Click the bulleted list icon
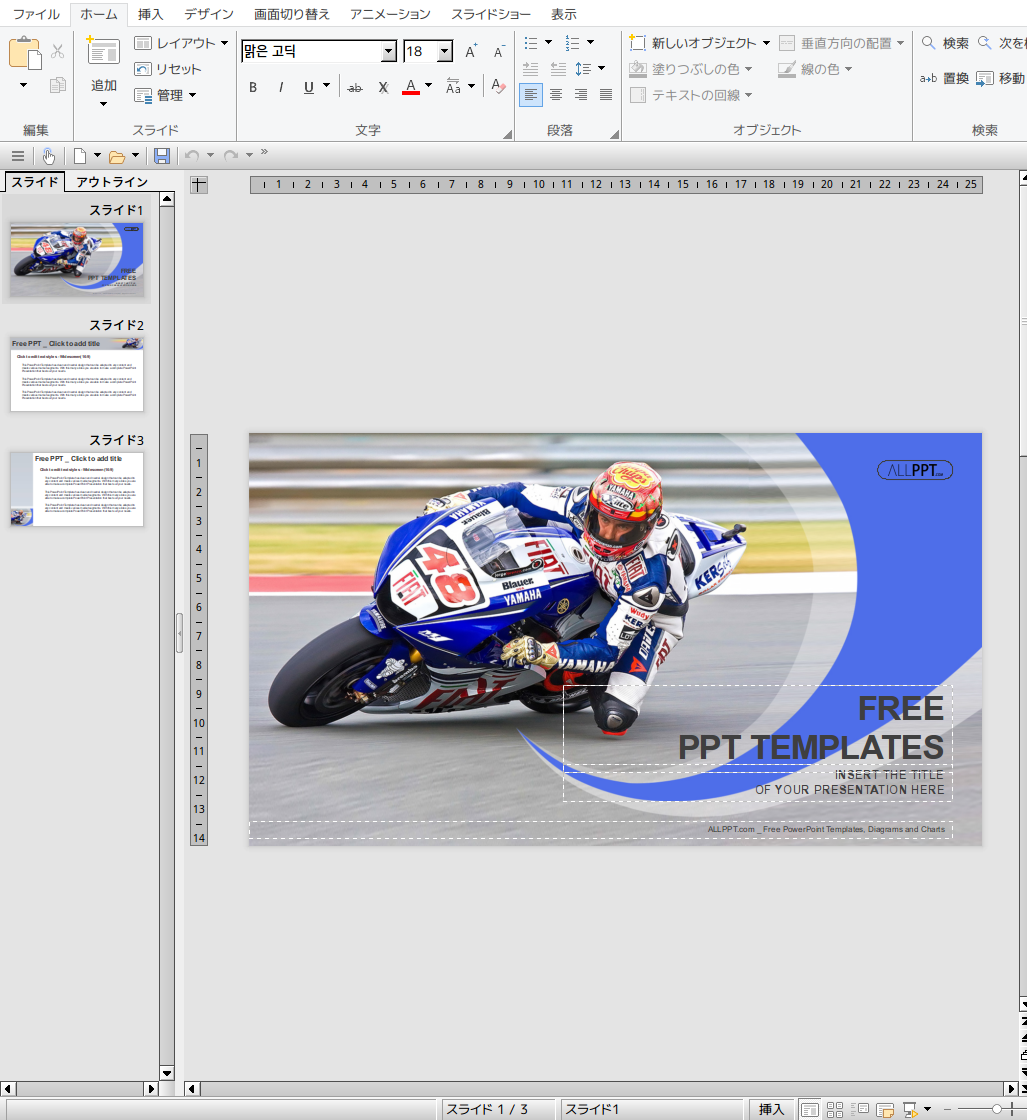This screenshot has height=1120, width=1027. (531, 43)
